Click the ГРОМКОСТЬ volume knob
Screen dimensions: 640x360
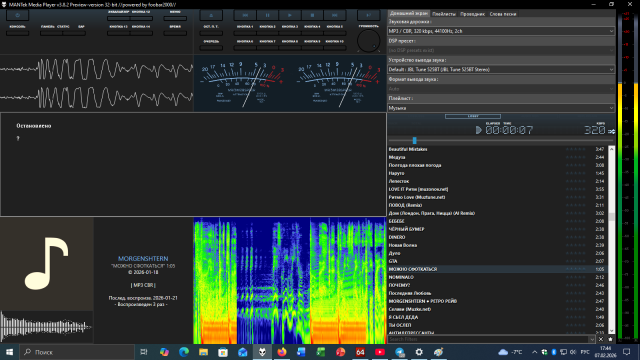tap(368, 41)
